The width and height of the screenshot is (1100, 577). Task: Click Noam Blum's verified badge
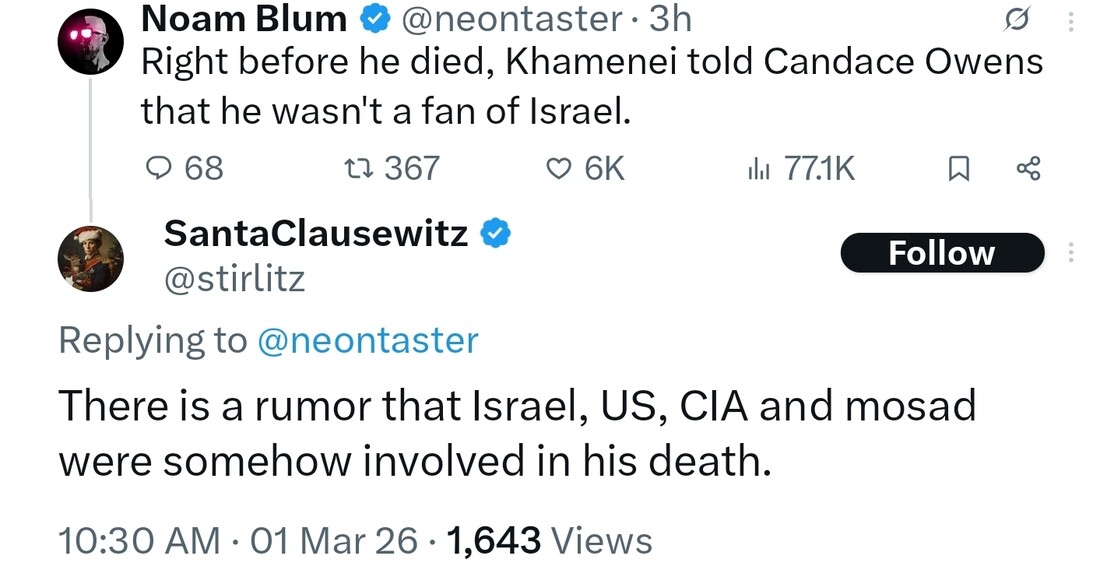[x=375, y=18]
